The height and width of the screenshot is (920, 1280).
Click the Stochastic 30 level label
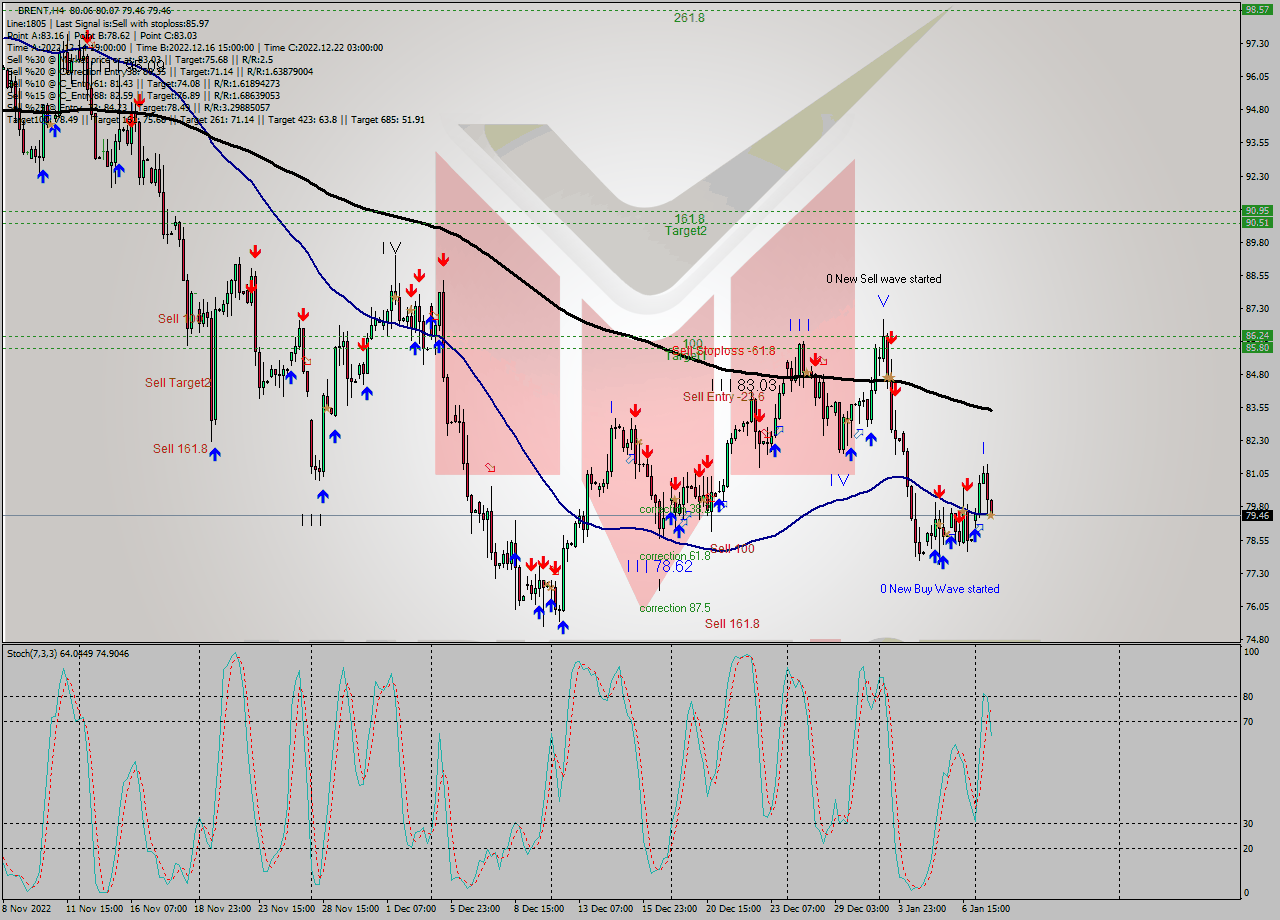click(x=1248, y=823)
